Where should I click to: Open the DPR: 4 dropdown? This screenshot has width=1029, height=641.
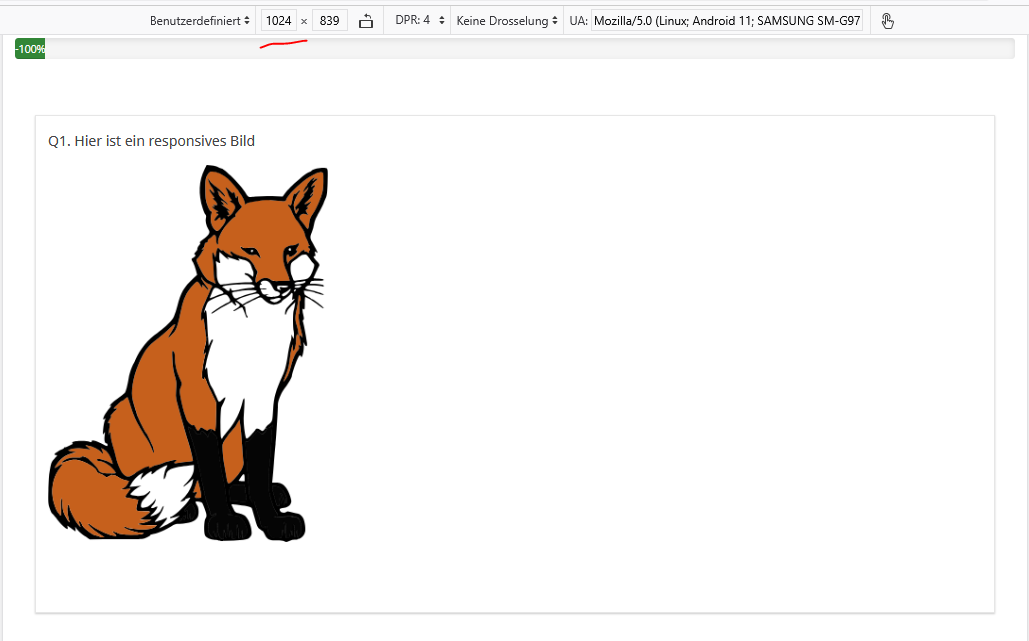tap(420, 21)
